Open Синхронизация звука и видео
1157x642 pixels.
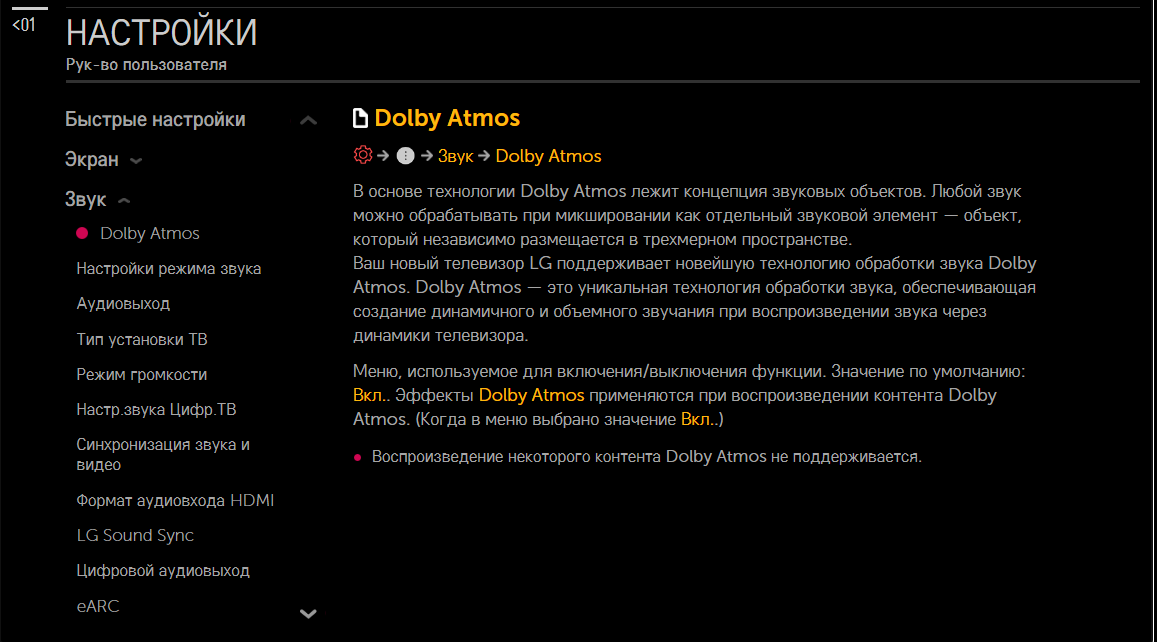[x=162, y=454]
